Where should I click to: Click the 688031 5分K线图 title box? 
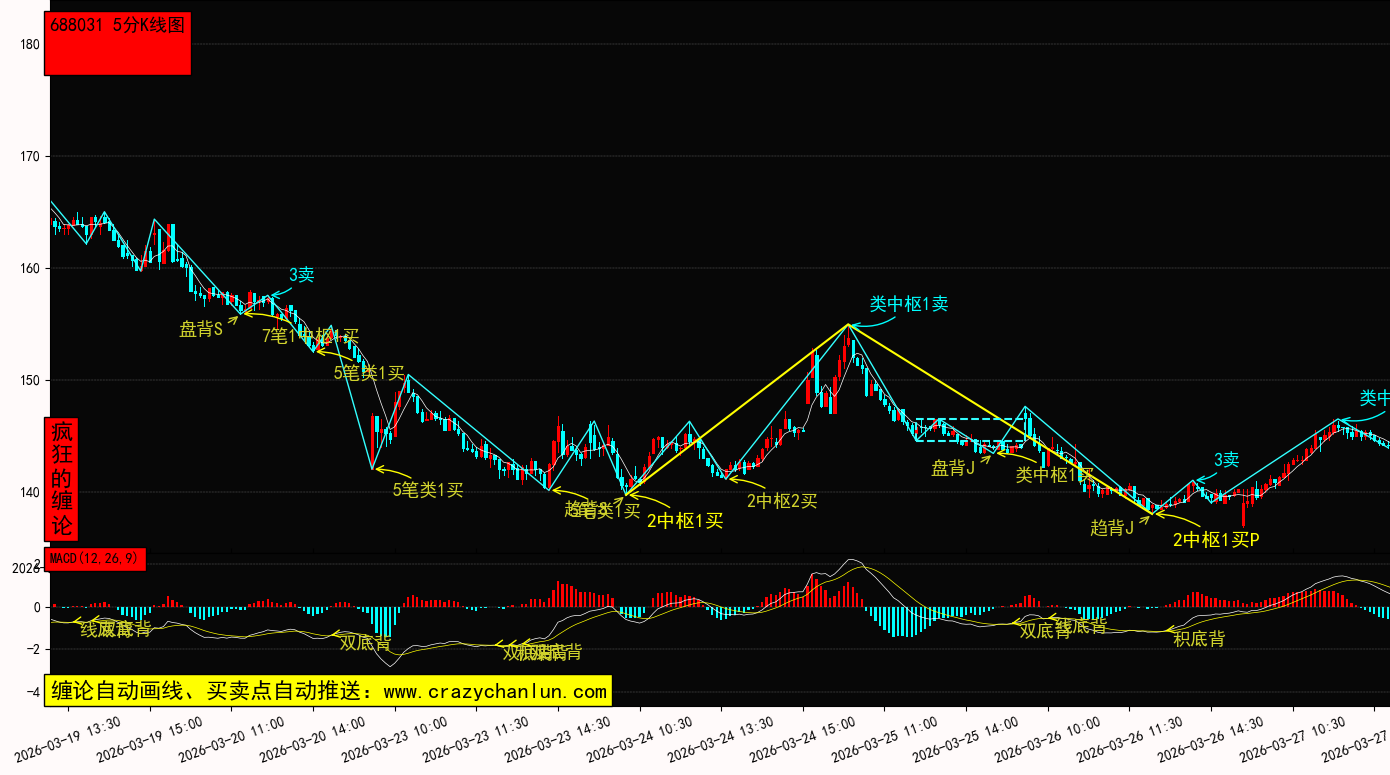[117, 44]
